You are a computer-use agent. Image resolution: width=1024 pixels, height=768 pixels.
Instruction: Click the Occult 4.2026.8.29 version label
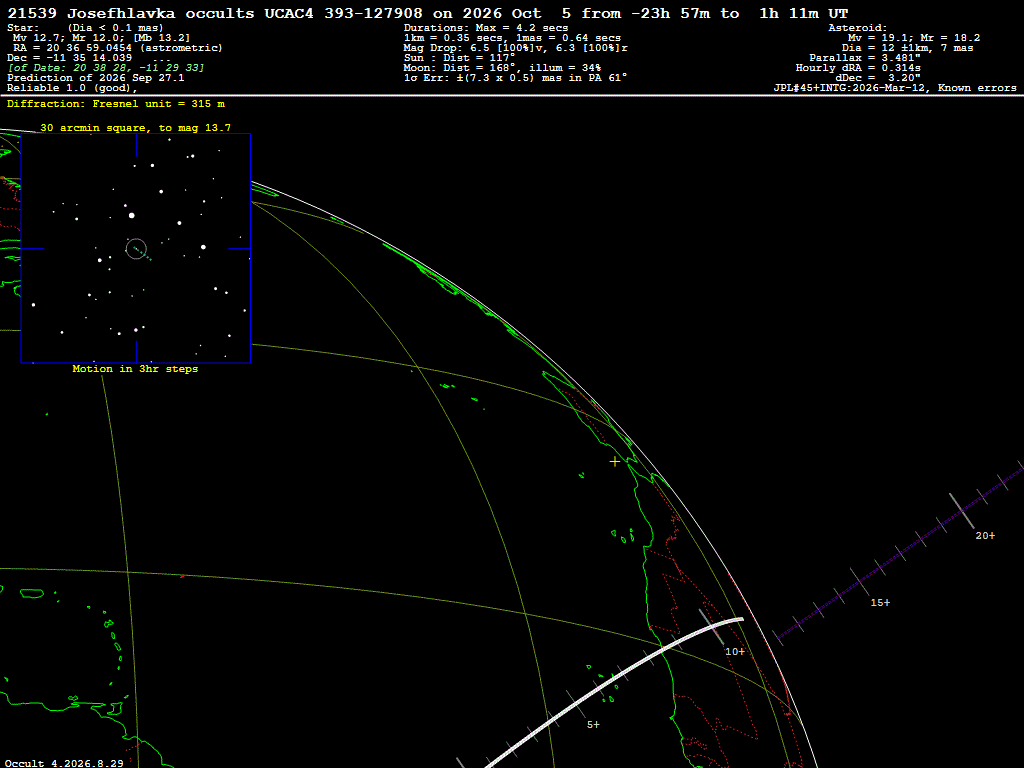(x=64, y=763)
